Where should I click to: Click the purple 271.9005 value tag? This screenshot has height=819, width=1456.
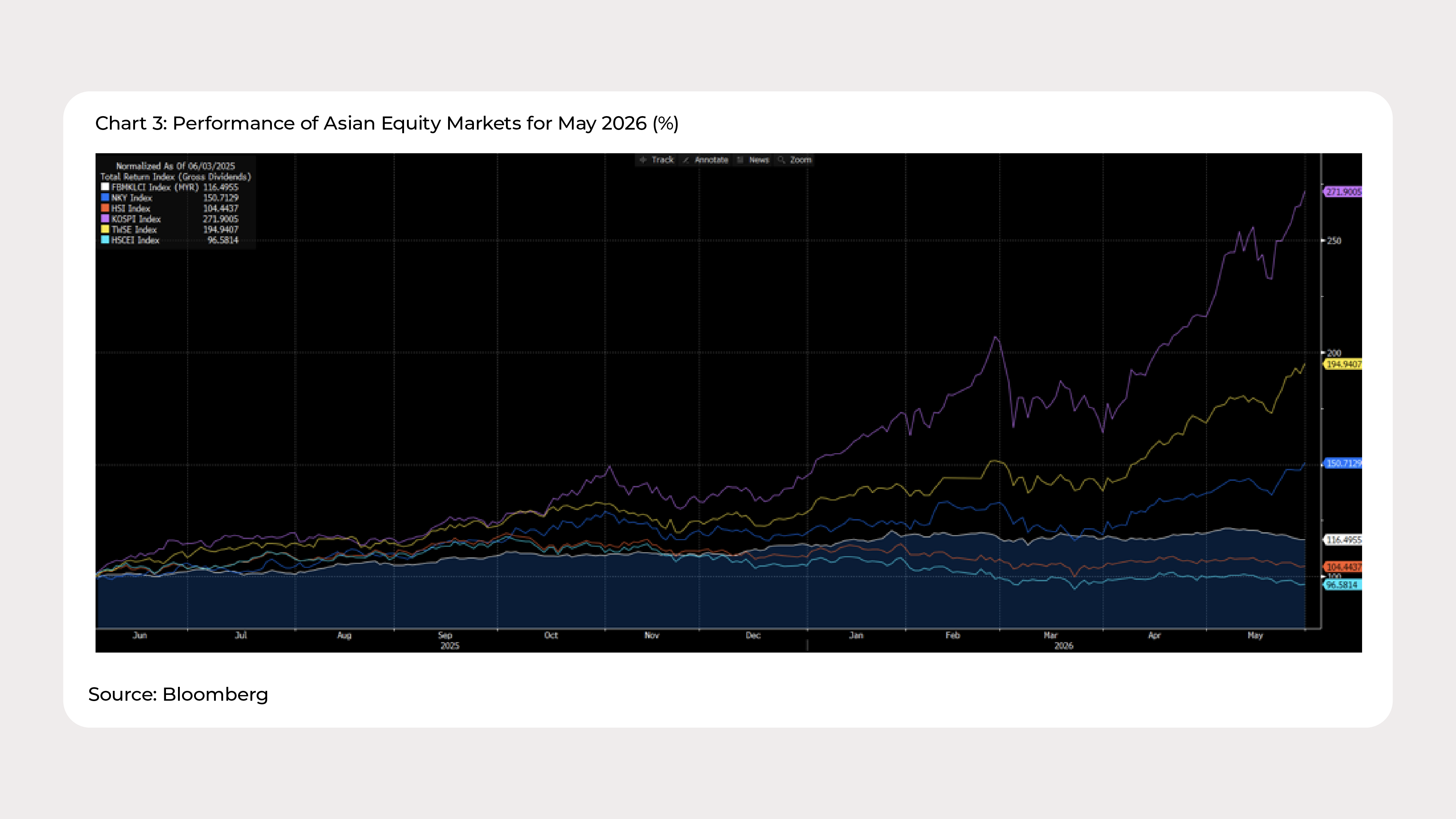click(1343, 191)
